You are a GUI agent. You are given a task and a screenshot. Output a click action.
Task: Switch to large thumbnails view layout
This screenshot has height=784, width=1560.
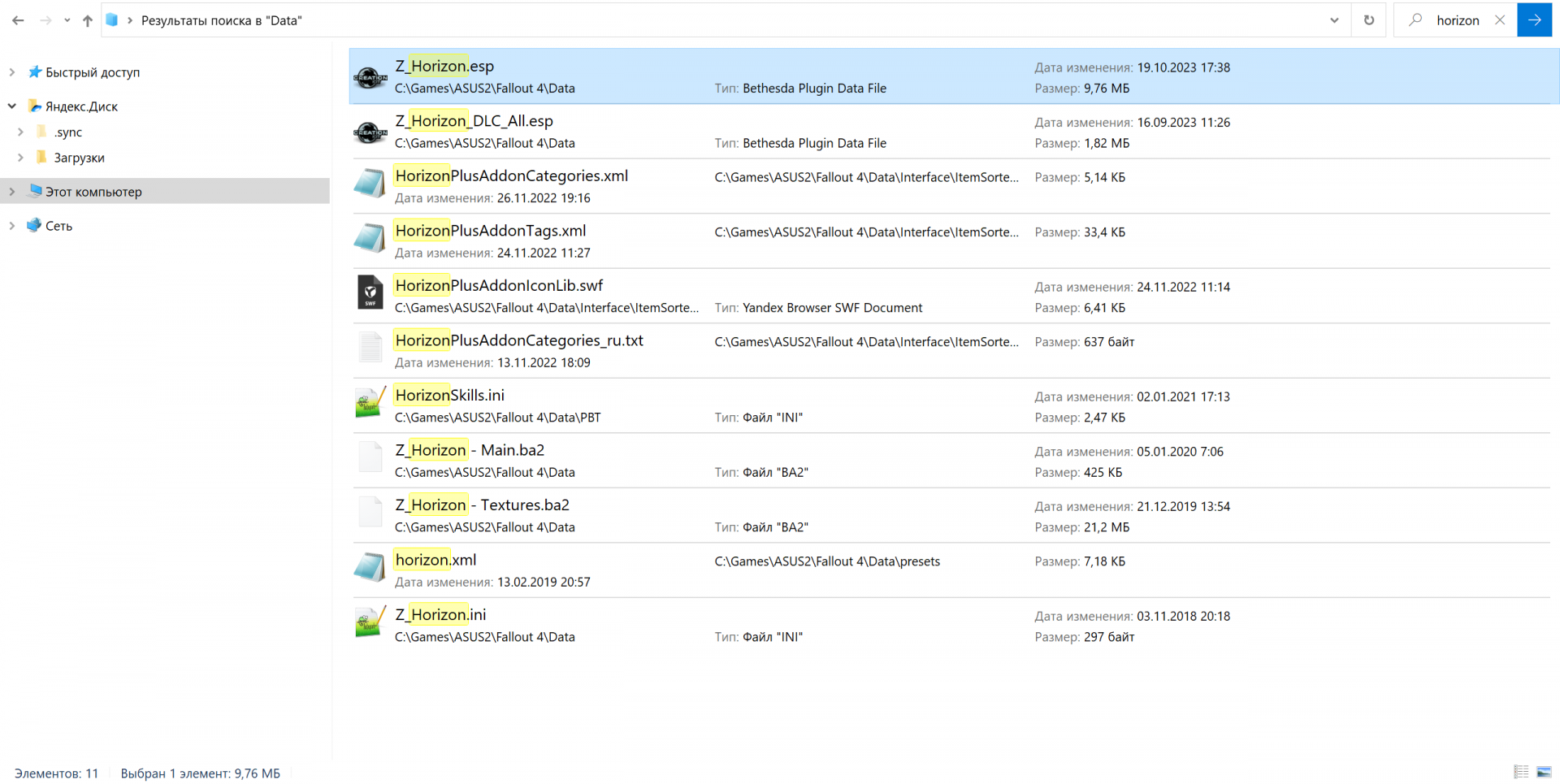coord(1544,772)
